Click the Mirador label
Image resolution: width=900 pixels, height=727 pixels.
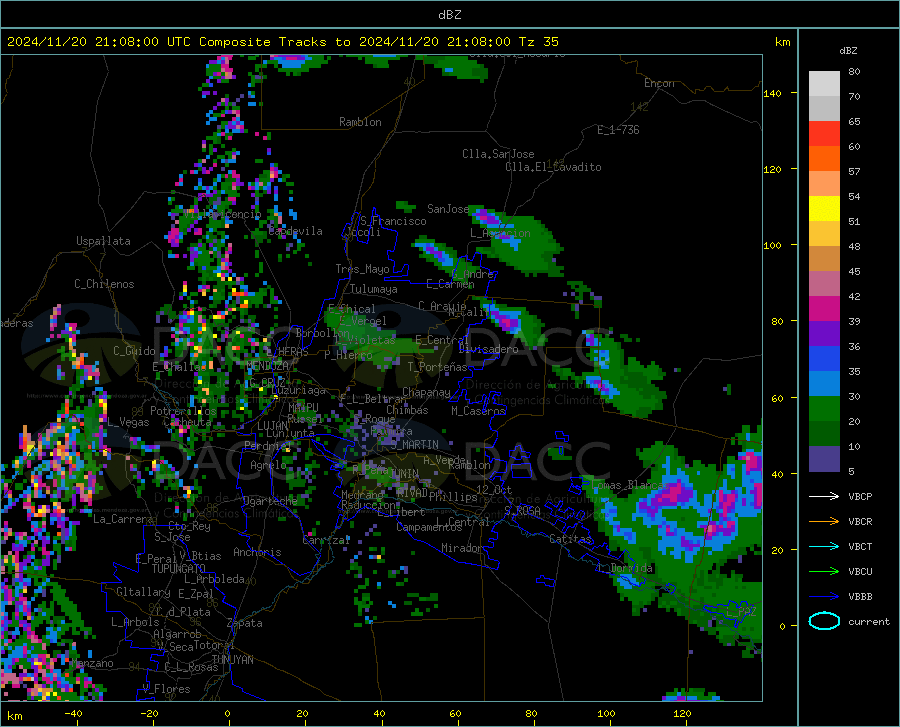[461, 548]
